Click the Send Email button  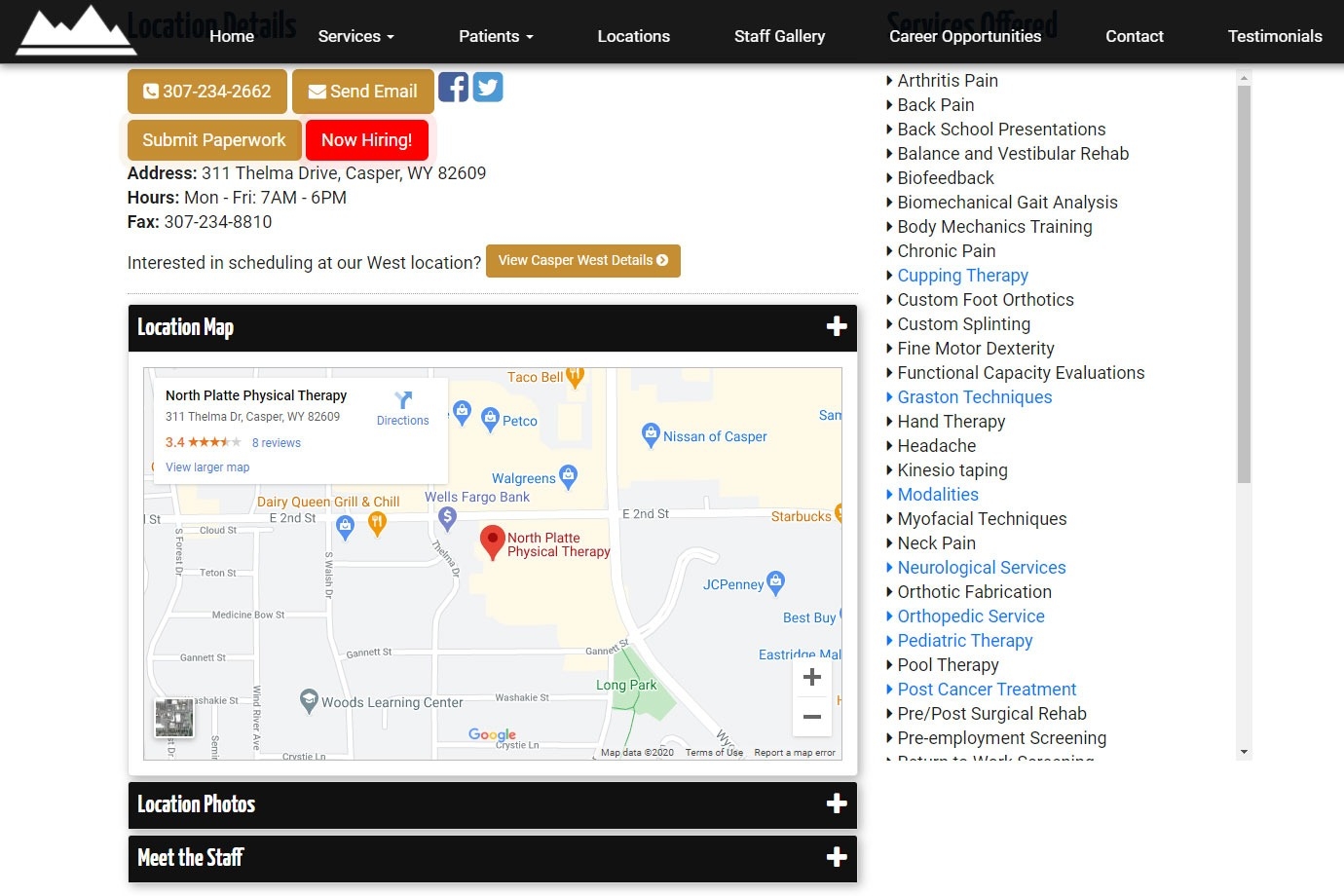(x=363, y=92)
